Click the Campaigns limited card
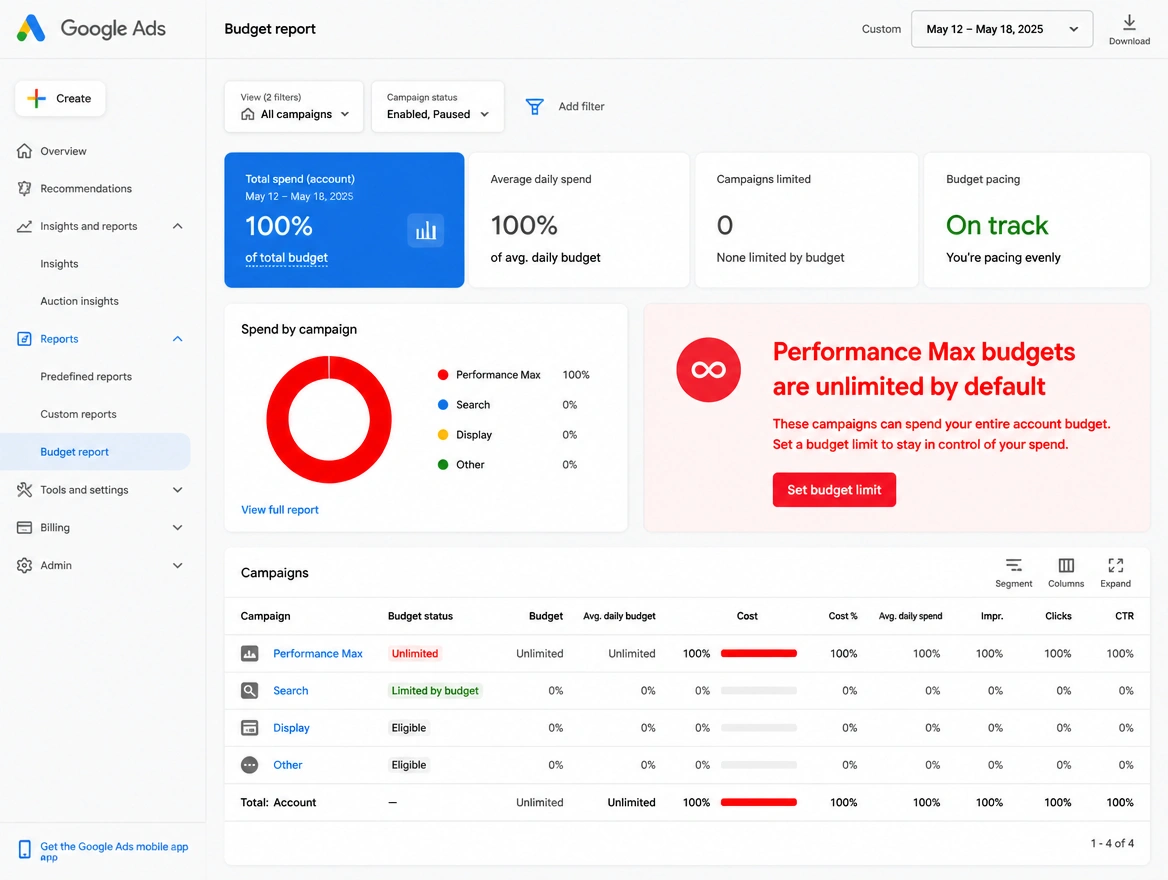Screen dimensions: 1168x880 [x=806, y=220]
